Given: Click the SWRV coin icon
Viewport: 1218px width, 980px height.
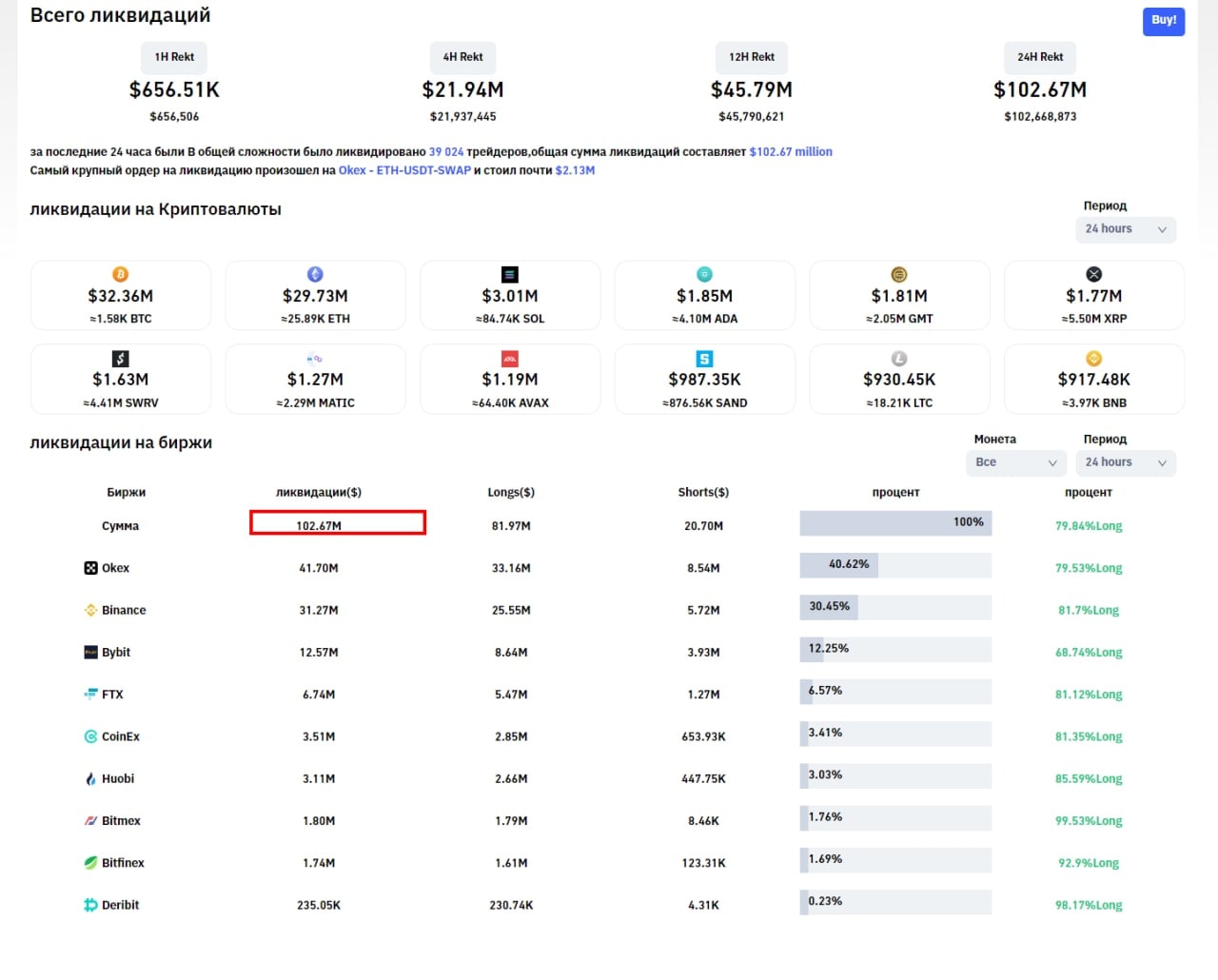Looking at the screenshot, I should (x=121, y=359).
